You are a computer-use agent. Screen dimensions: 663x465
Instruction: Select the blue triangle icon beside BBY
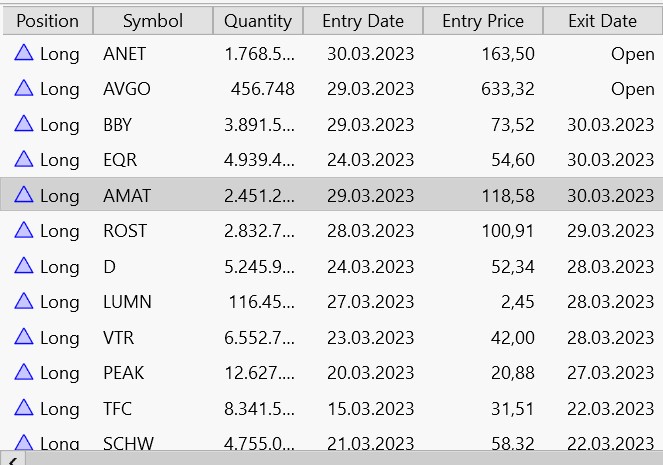(x=24, y=124)
